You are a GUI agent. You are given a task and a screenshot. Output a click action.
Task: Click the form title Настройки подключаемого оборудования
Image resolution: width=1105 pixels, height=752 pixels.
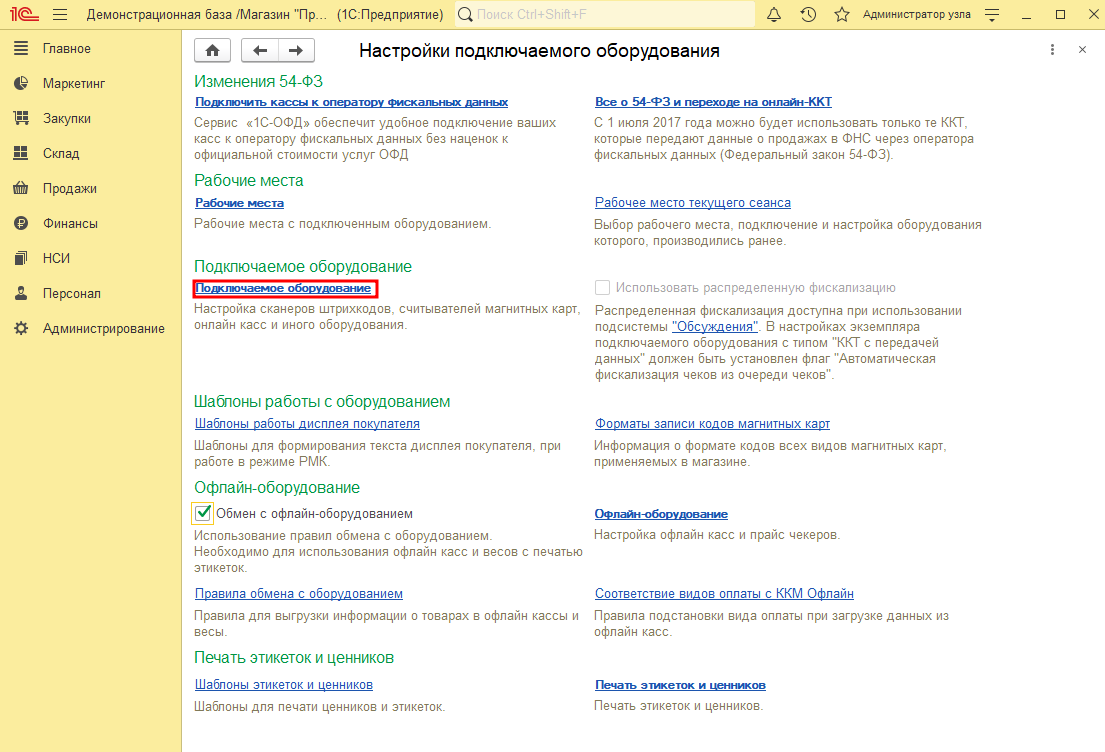coord(539,51)
